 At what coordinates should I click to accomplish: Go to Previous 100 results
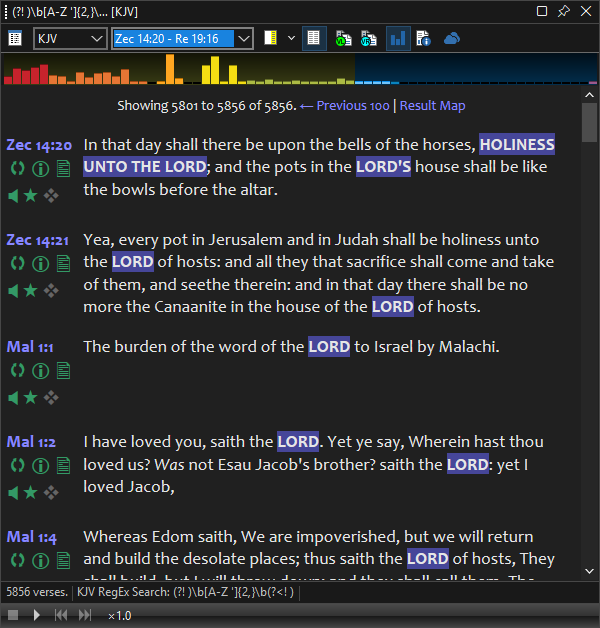(344, 106)
